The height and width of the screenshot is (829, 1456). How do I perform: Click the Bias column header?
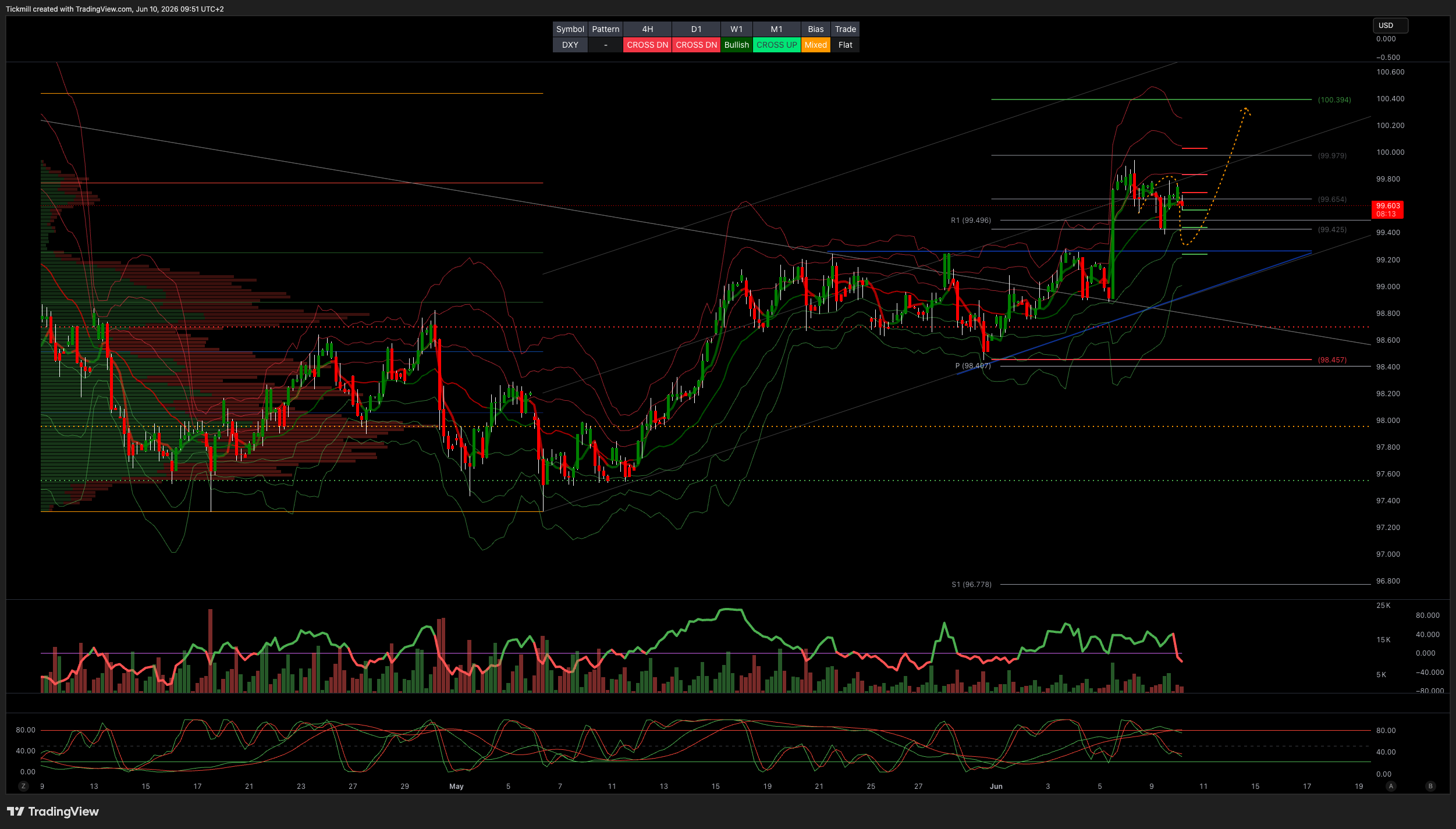(x=815, y=29)
